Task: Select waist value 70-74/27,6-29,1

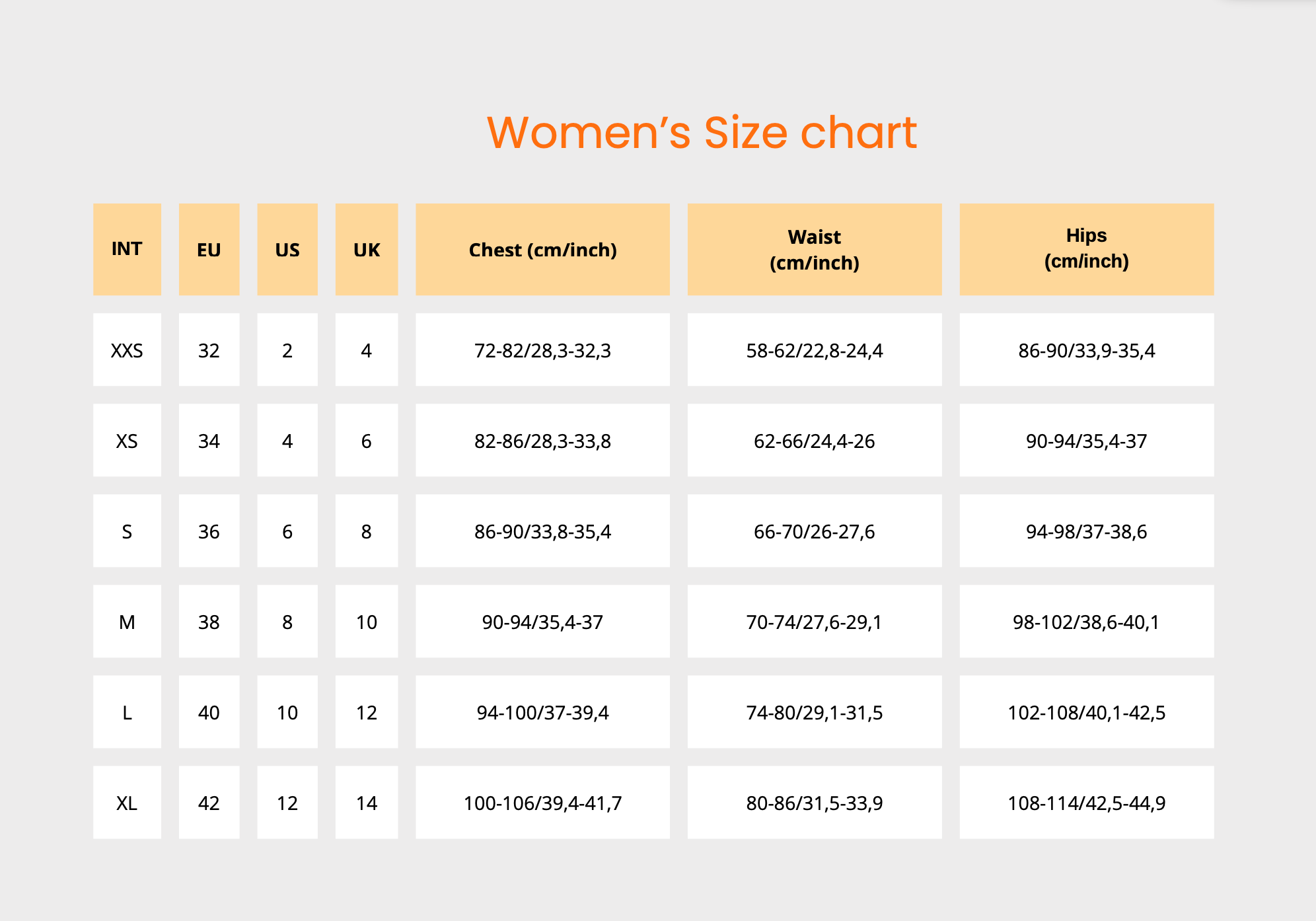Action: pos(814,622)
